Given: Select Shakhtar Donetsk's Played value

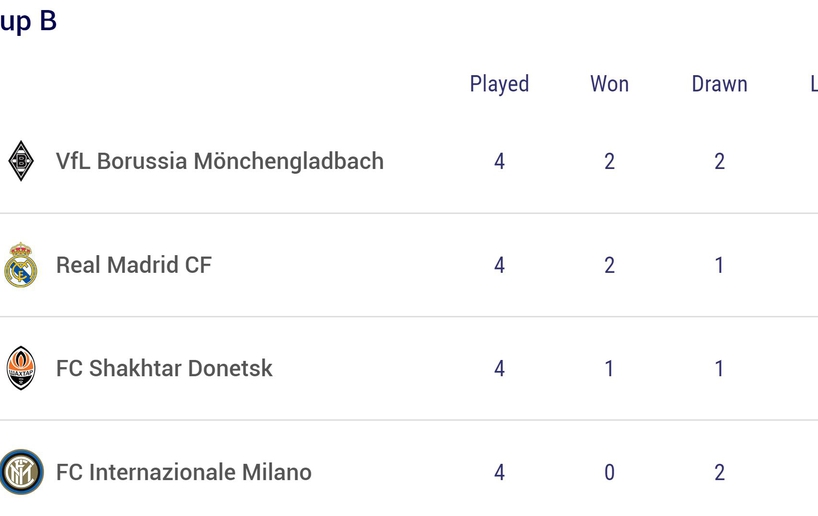Looking at the screenshot, I should point(499,369).
